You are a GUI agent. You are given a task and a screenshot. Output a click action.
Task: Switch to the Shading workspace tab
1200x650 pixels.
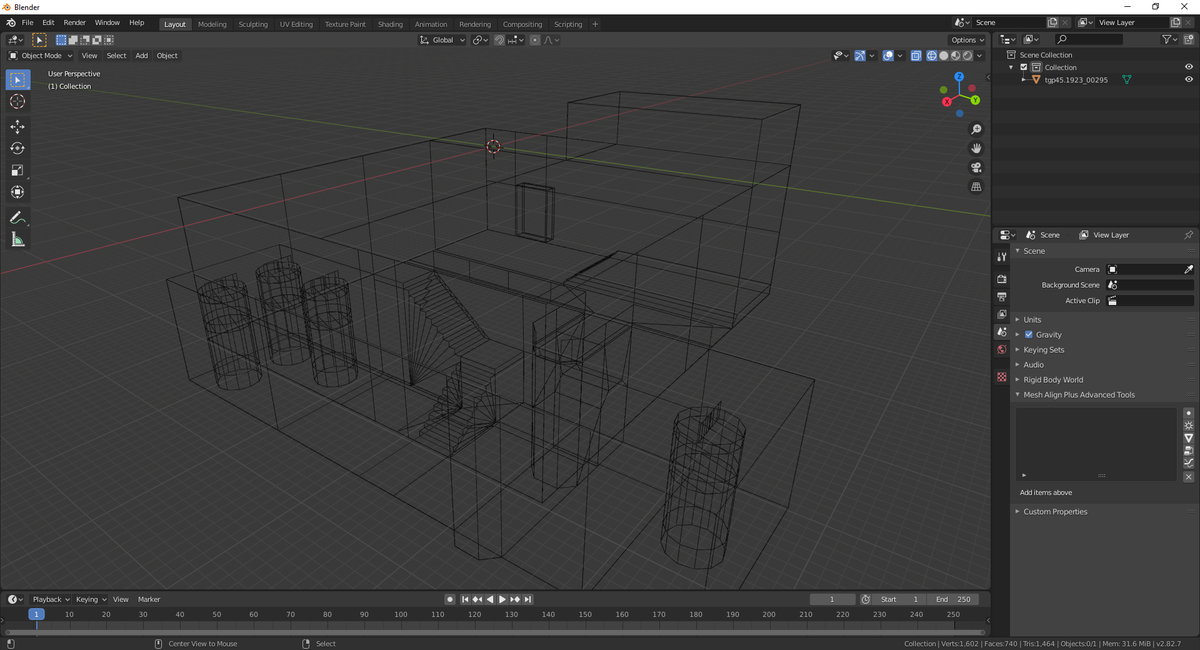pos(390,24)
